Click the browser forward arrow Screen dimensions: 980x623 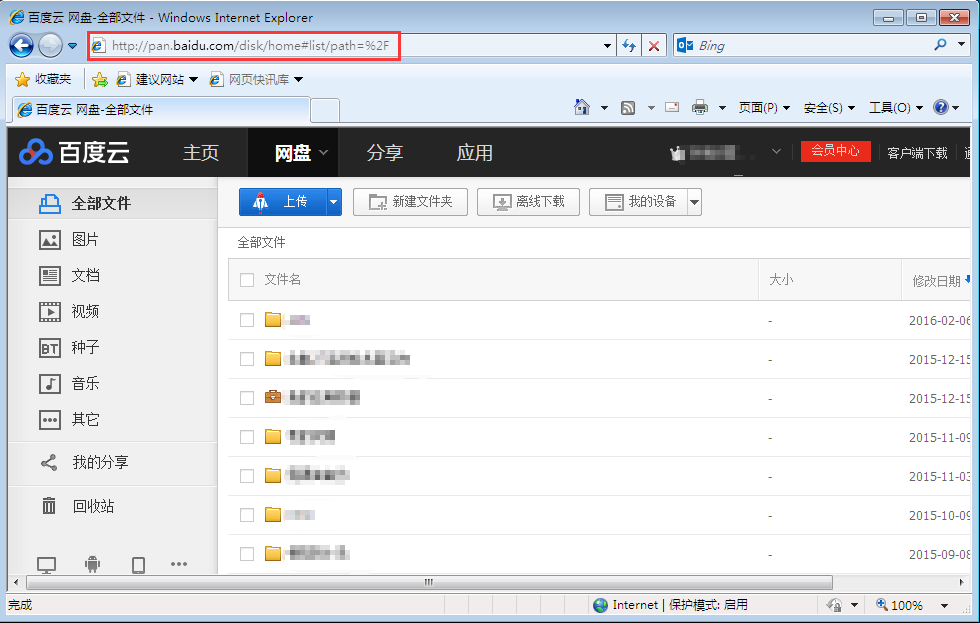click(50, 46)
